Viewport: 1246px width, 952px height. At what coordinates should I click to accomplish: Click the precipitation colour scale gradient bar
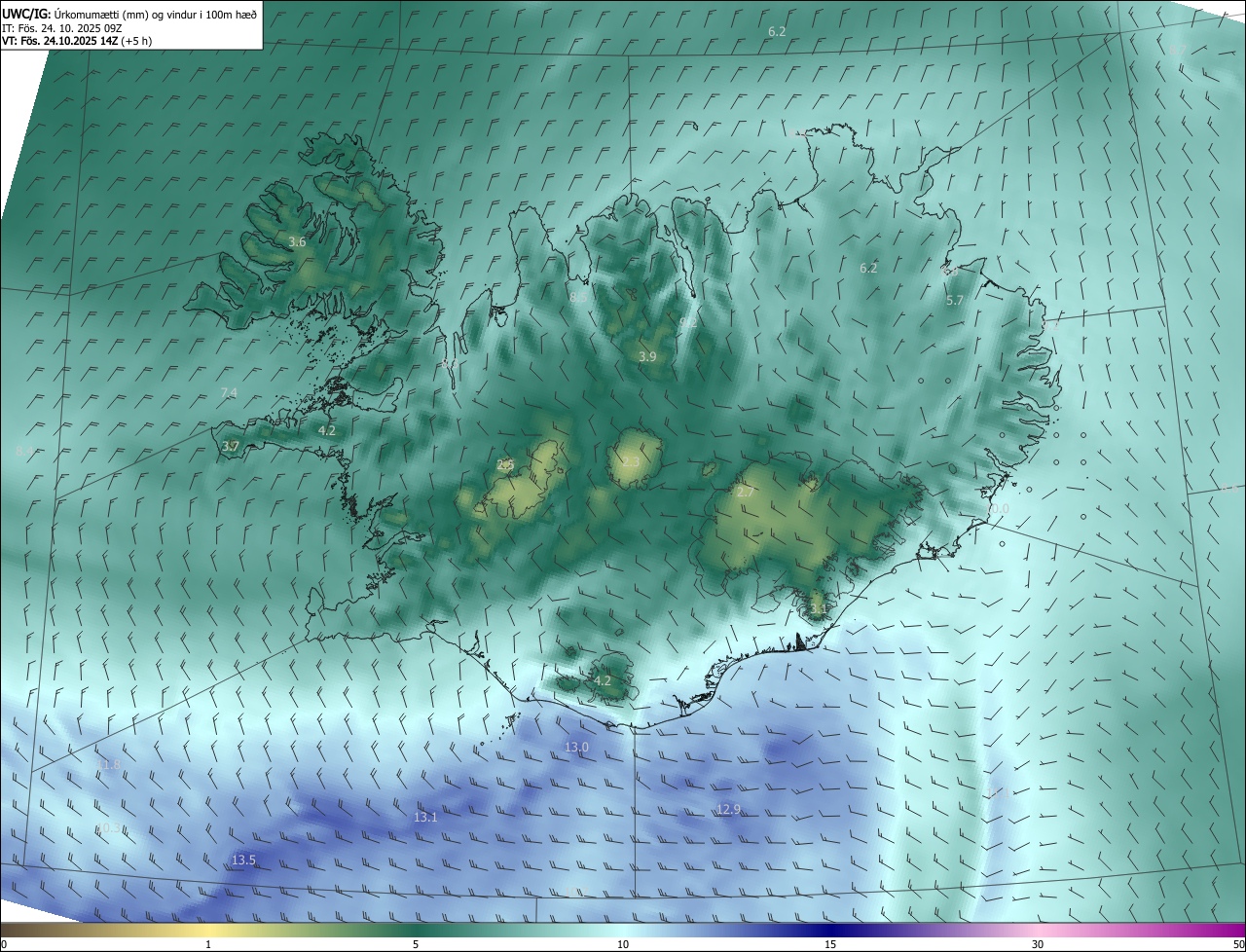point(623,930)
